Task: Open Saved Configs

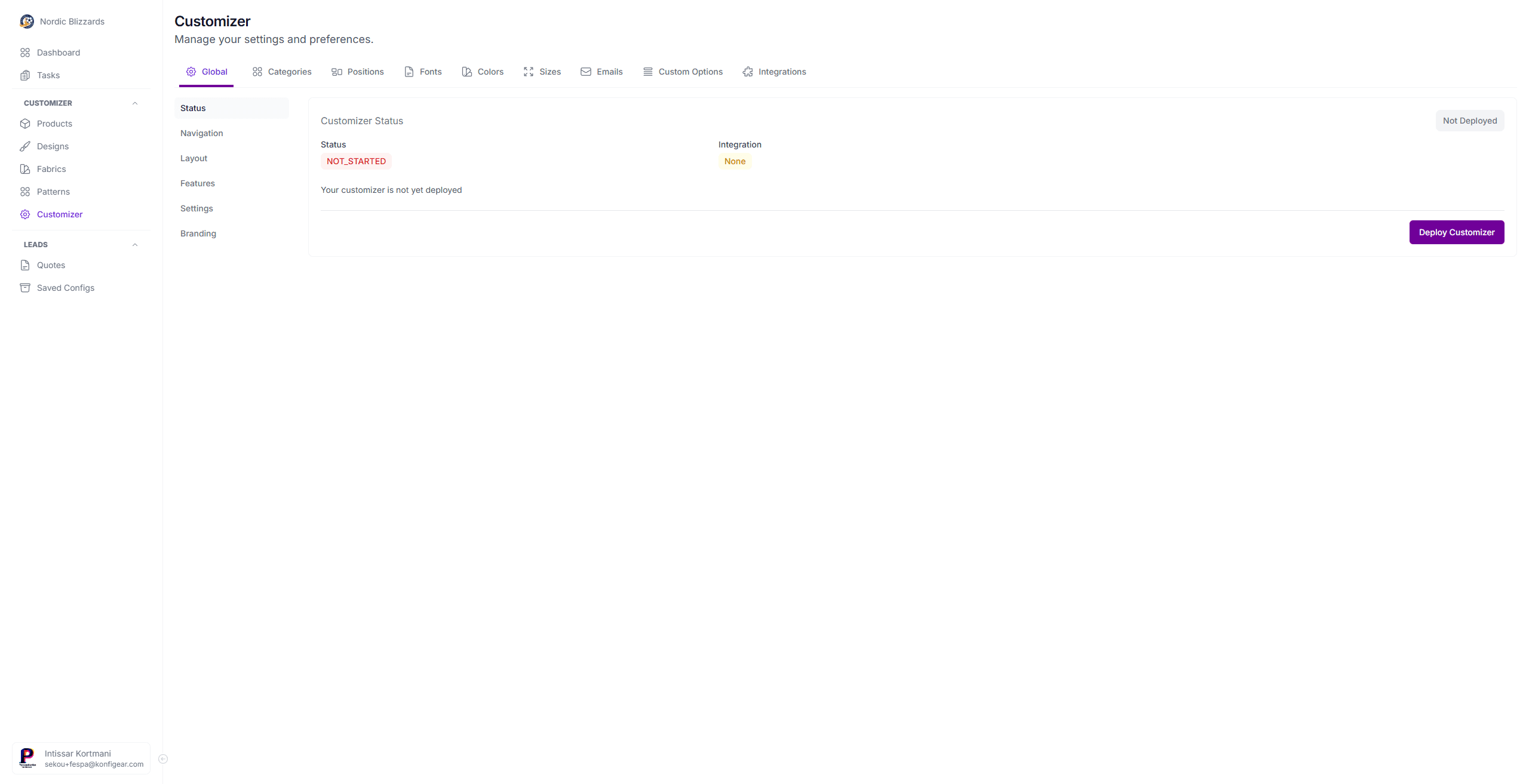Action: click(x=65, y=288)
